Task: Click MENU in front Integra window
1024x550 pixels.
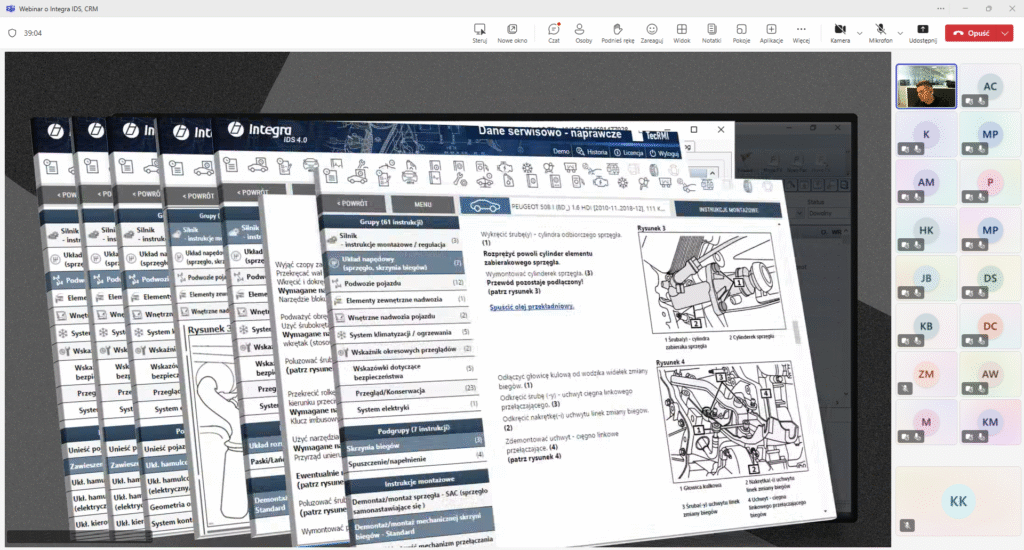Action: point(423,204)
